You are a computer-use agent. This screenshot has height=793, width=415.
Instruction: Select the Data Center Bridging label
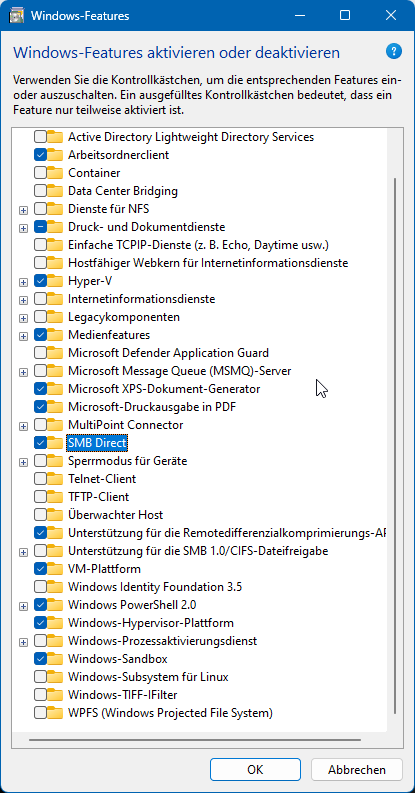tap(123, 191)
